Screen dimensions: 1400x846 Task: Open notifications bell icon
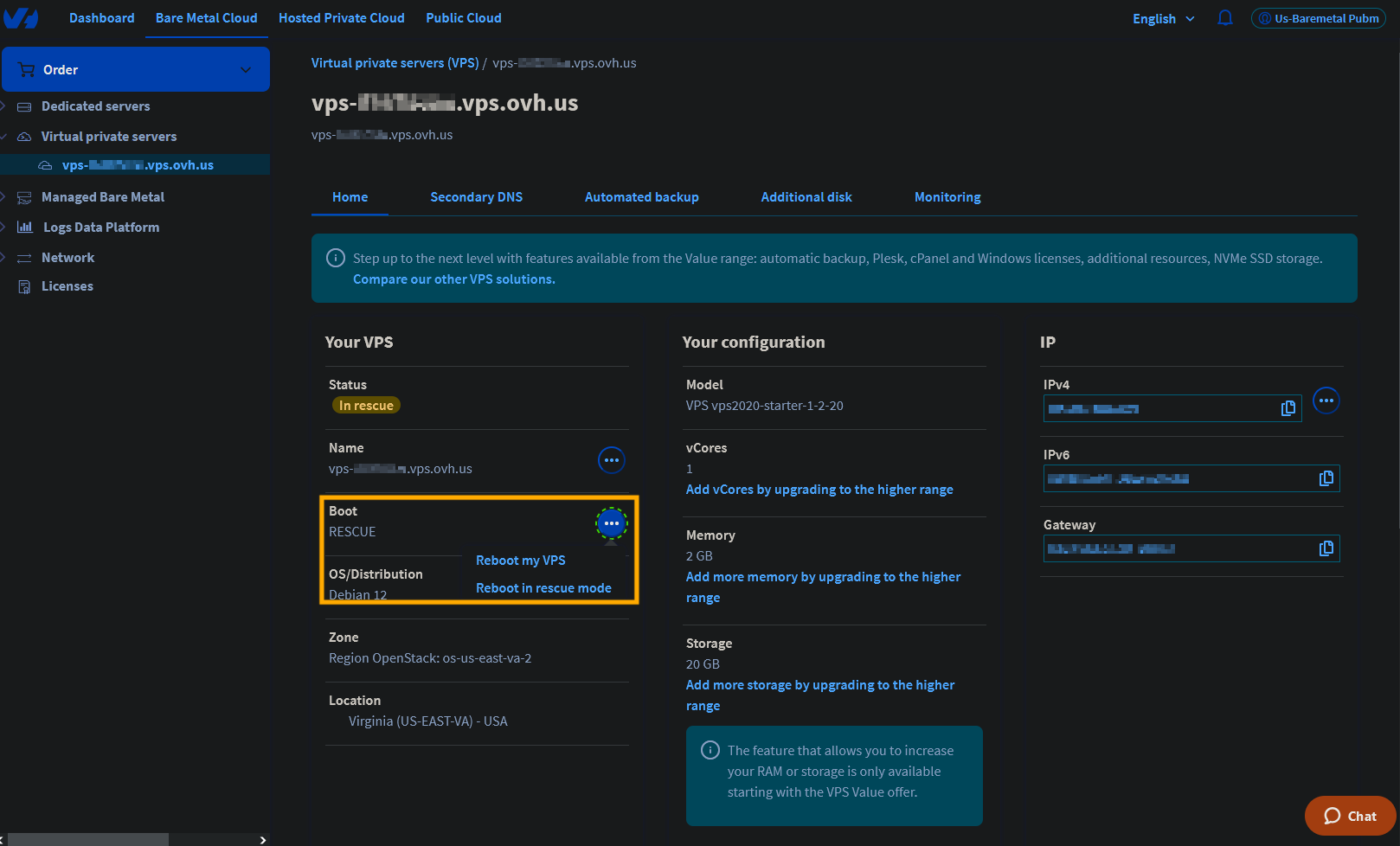tap(1224, 18)
